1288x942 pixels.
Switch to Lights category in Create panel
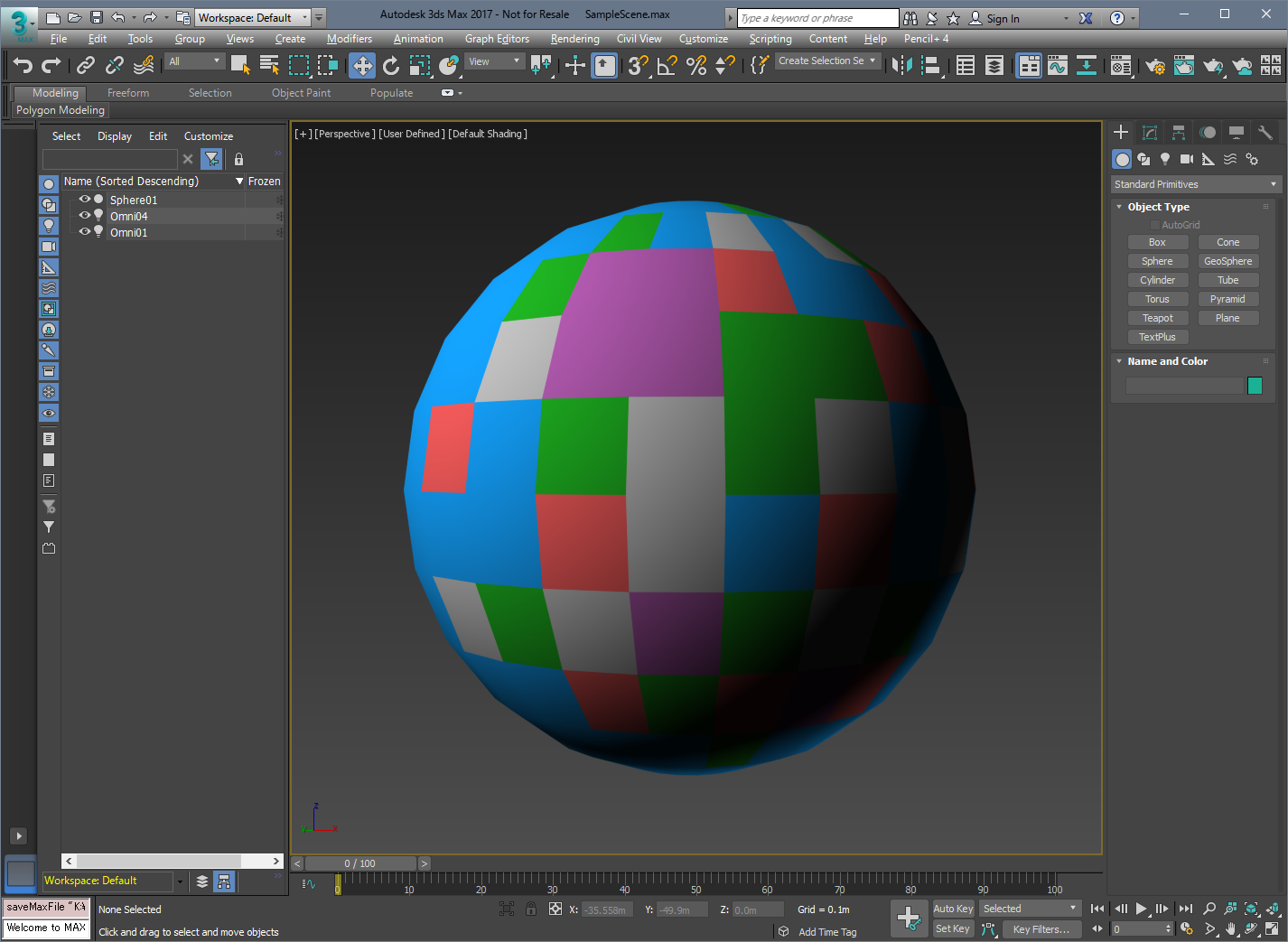(x=1165, y=159)
